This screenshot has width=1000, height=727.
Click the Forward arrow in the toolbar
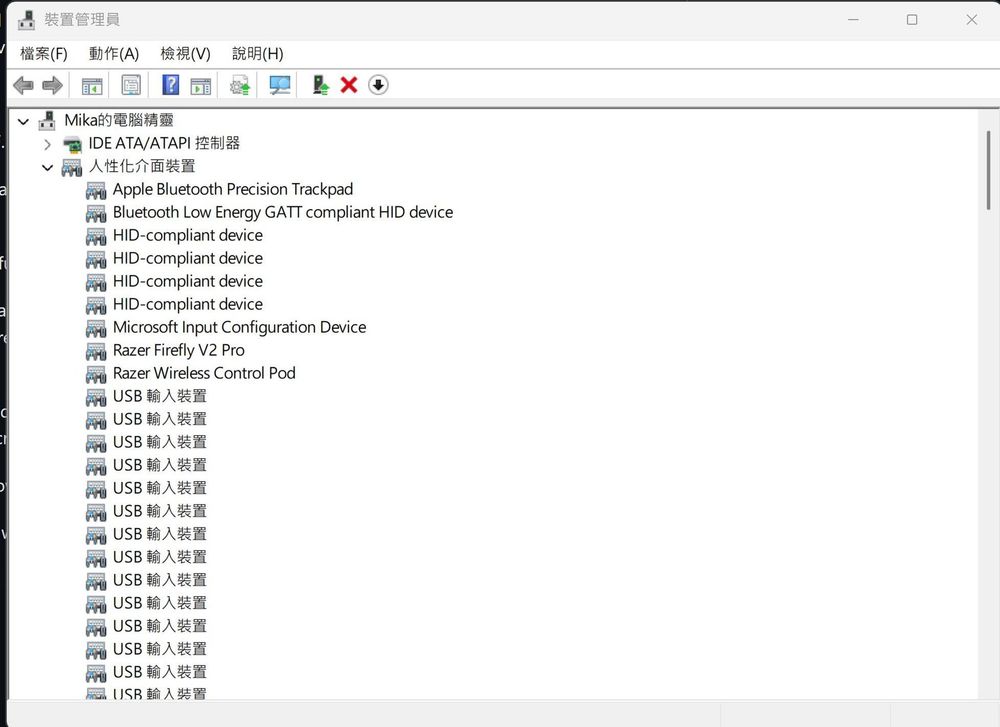pos(53,86)
